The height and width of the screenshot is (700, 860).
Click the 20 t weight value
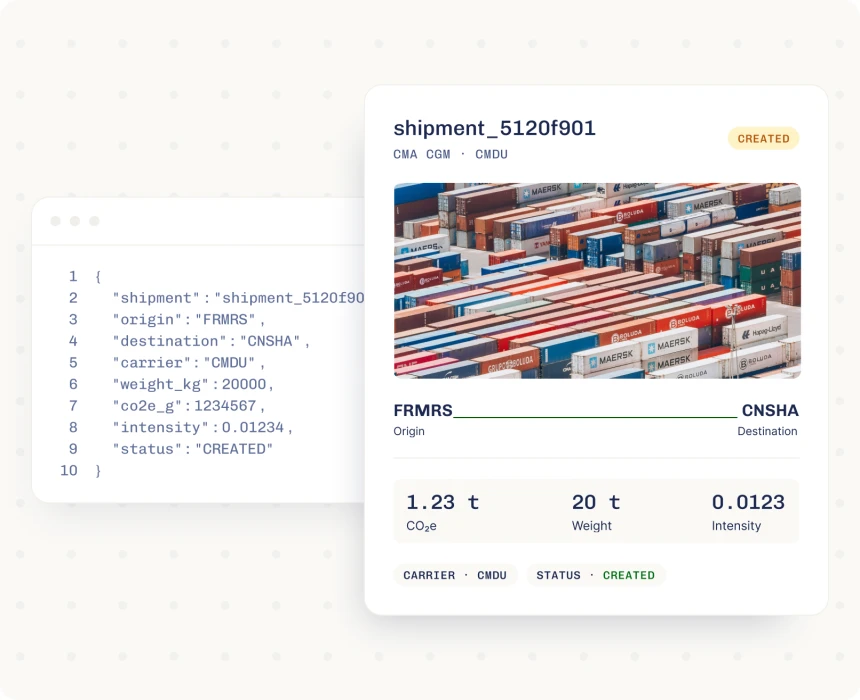coord(596,502)
